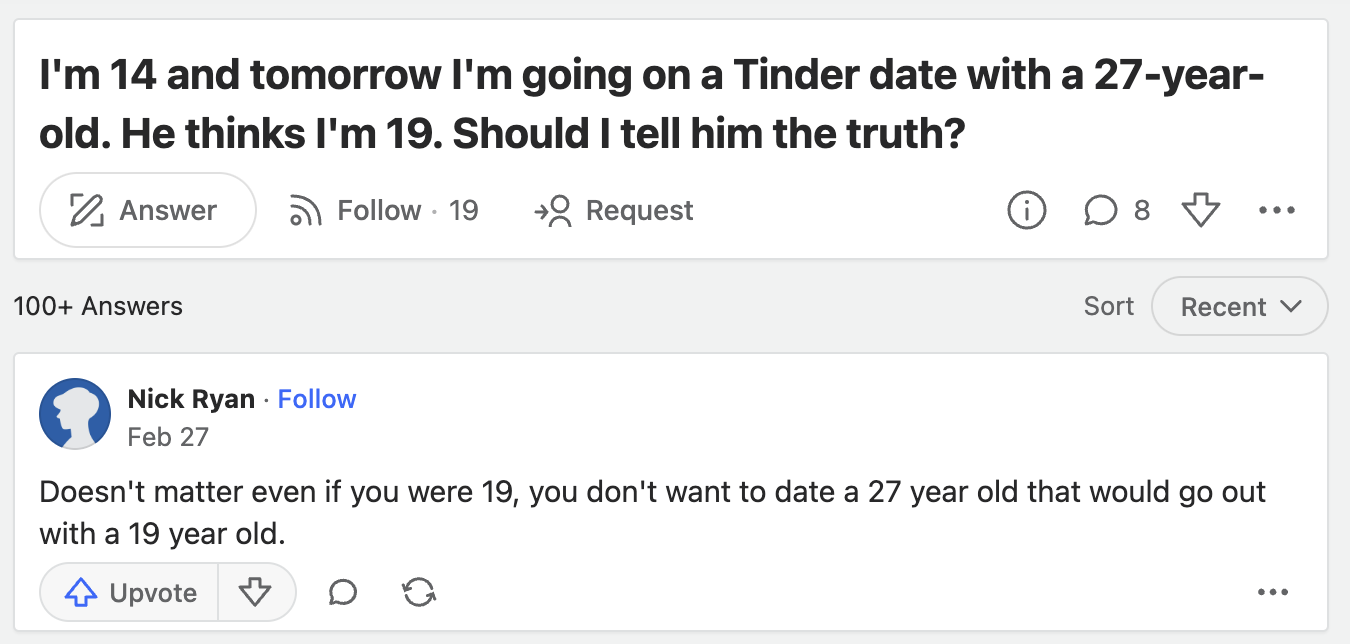Click the 100+ Answers label

[x=98, y=306]
